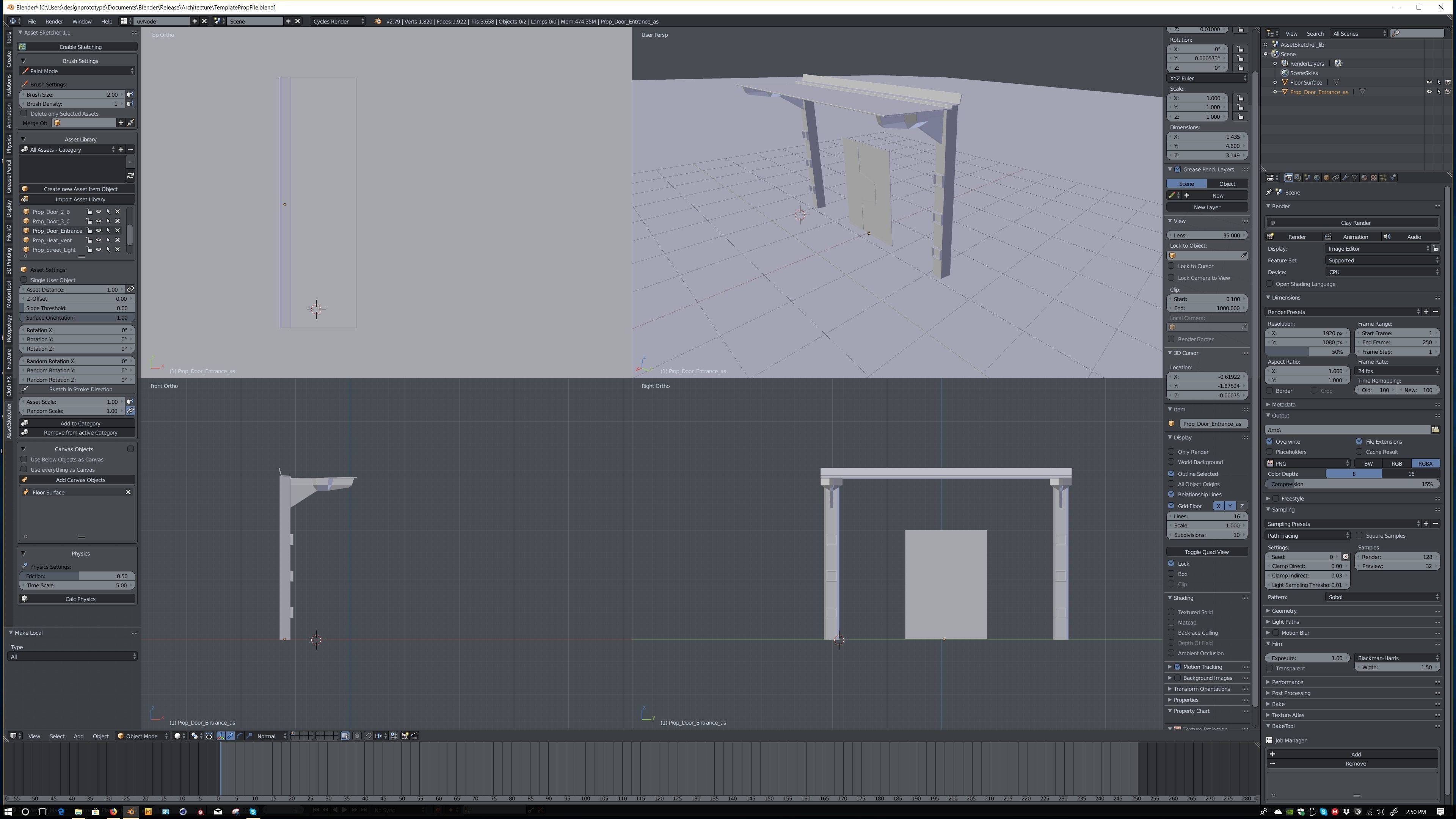
Task: Click the Calc Physics button
Action: (77, 599)
